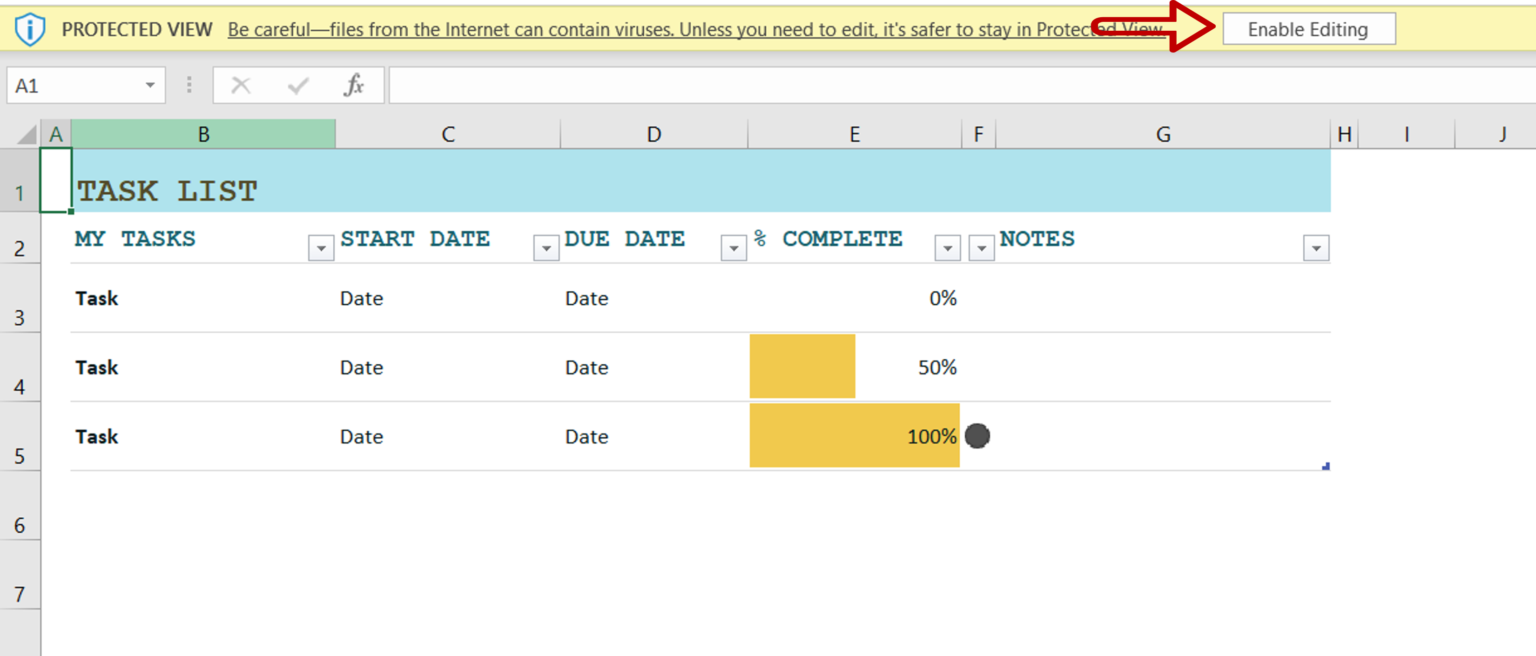Image resolution: width=1536 pixels, height=656 pixels.
Task: Click the Insert Function fx icon
Action: coord(355,85)
